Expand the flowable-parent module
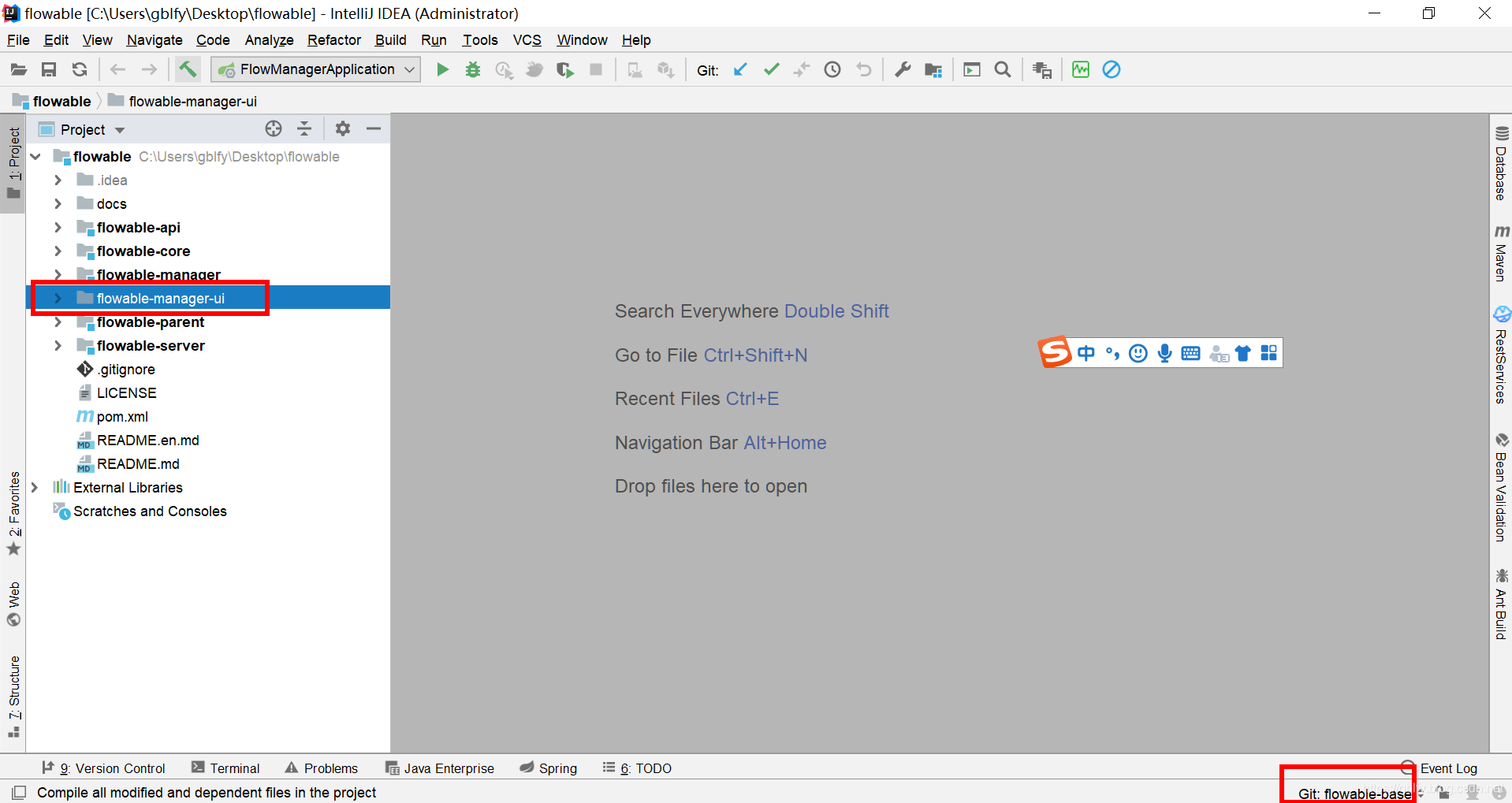Screen dimensions: 1512x803 click(x=58, y=322)
